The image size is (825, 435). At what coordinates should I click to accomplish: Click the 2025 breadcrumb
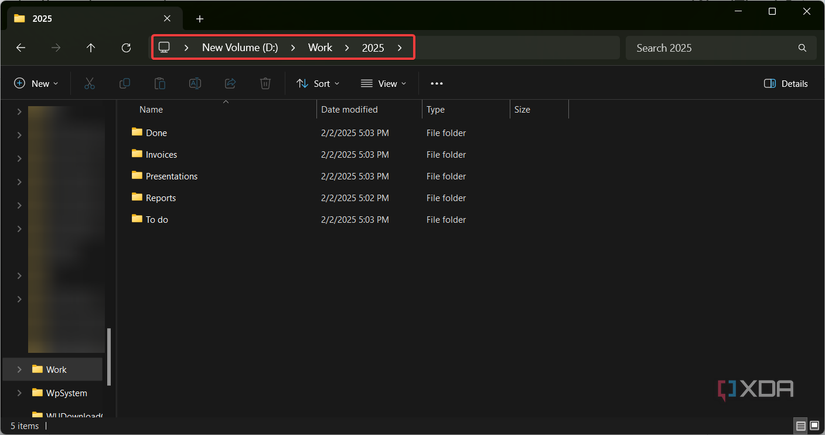coord(373,48)
